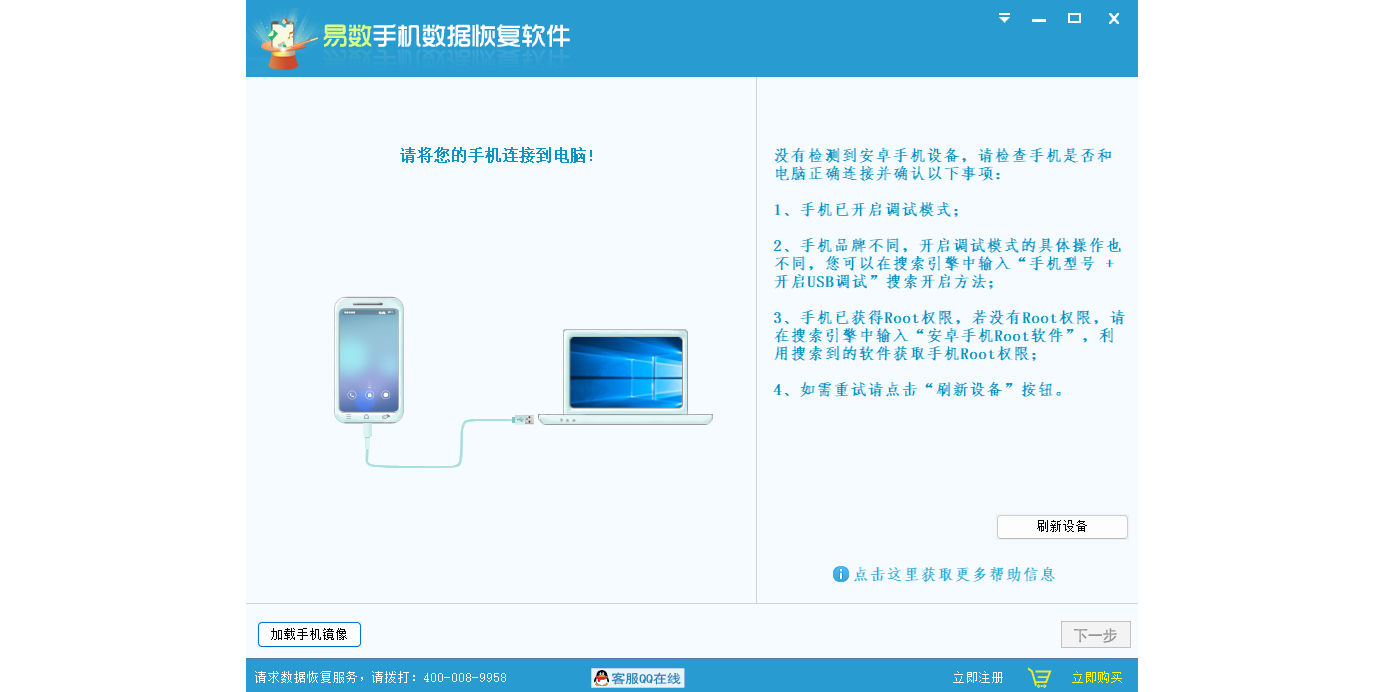This screenshot has height=692, width=1384.
Task: Click the 立即注册 link
Action: (x=977, y=678)
